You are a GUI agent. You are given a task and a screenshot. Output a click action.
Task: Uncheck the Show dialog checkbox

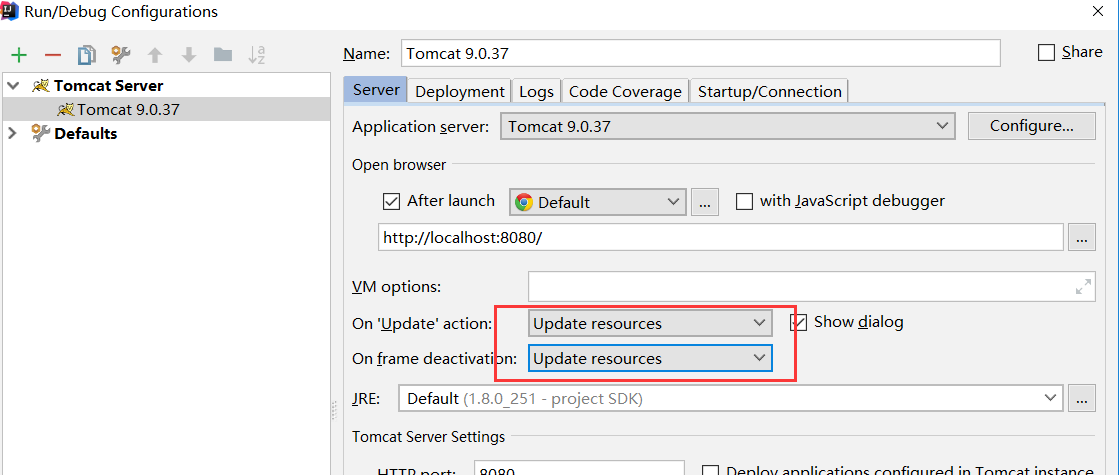coord(798,322)
